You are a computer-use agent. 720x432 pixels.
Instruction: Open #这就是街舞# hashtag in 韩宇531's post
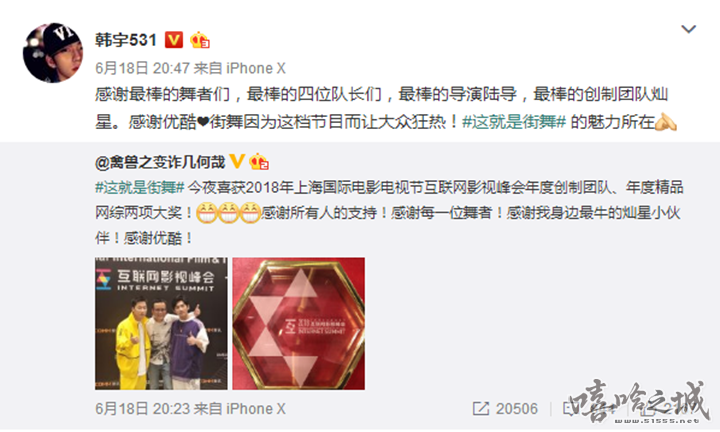pos(513,122)
